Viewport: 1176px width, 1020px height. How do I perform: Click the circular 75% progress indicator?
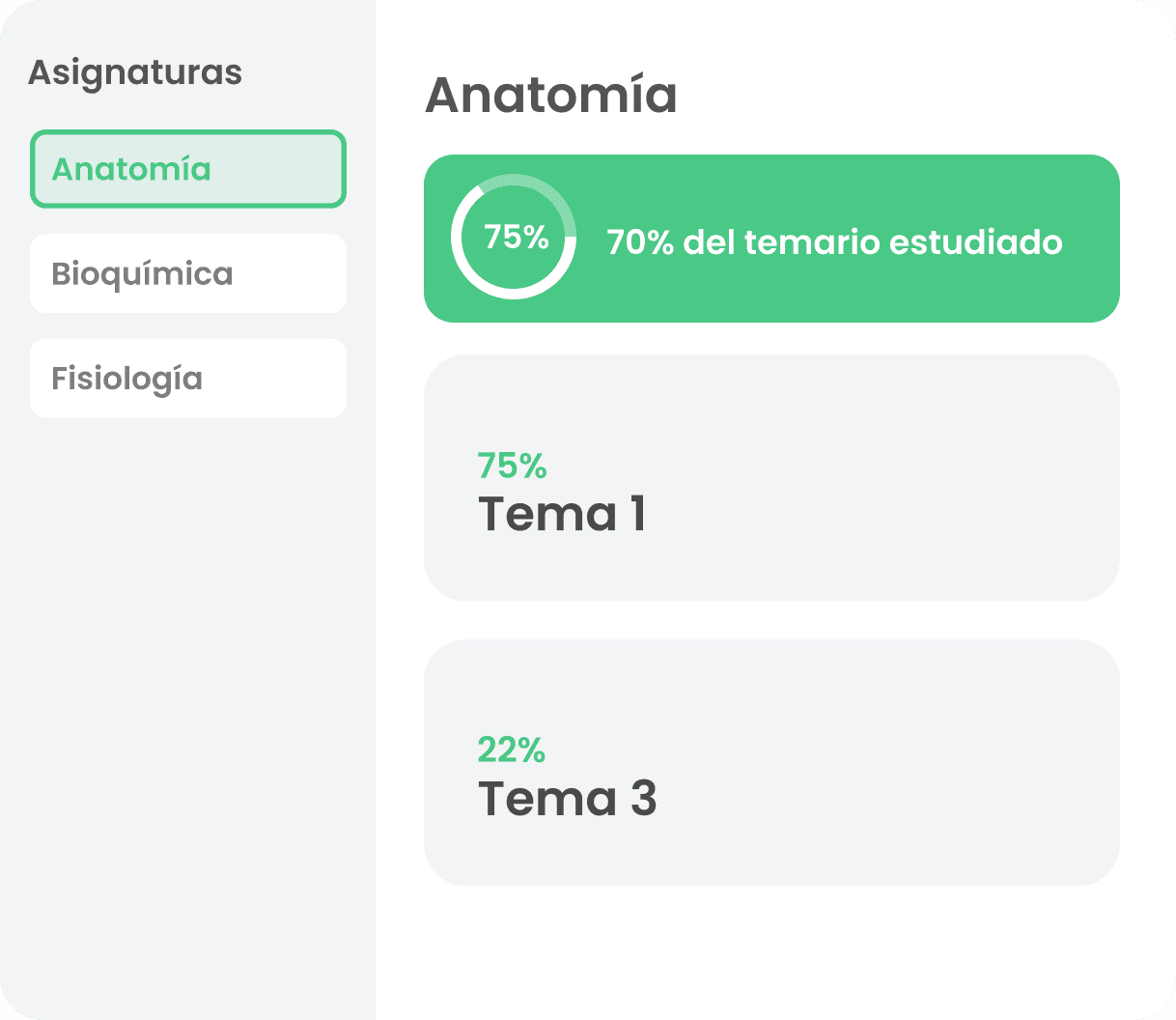click(x=514, y=237)
